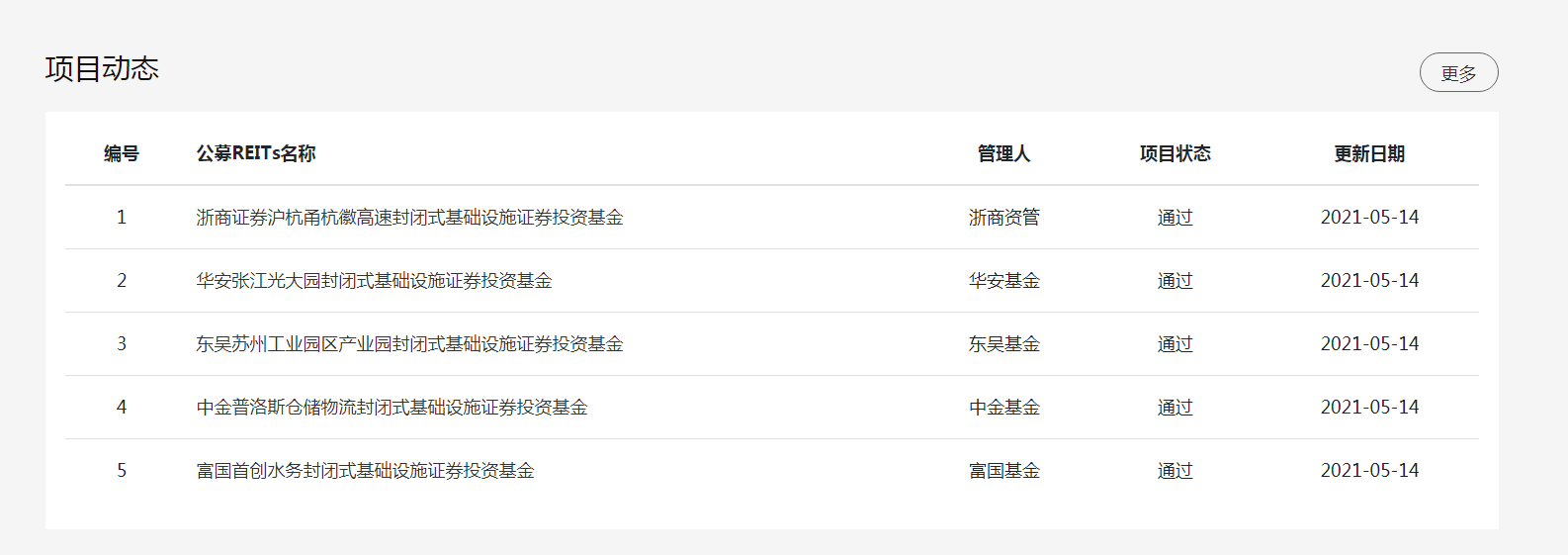Open 东吴苏州工业园区产业园封闭式基础设施证券投资基金 link
Viewport: 1568px width, 555px height.
point(409,344)
